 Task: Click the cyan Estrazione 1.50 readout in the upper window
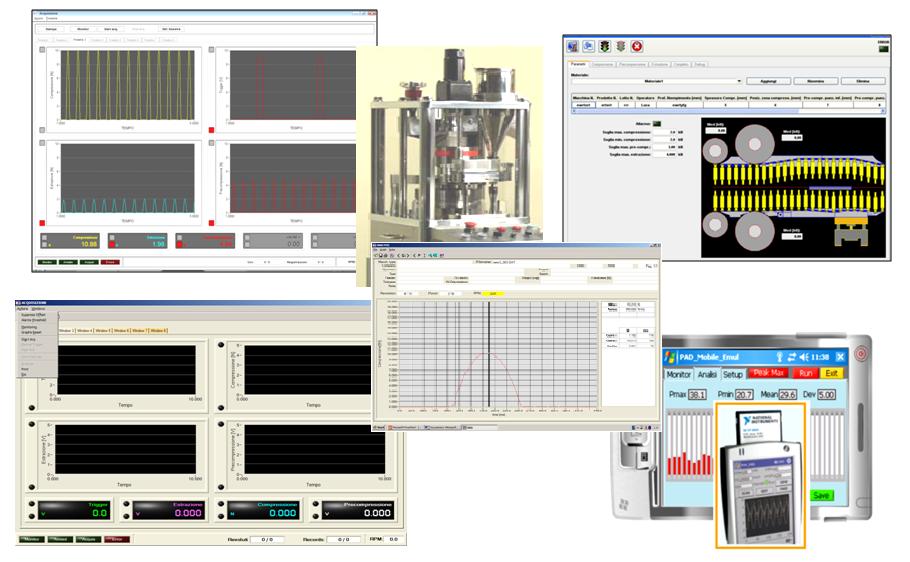point(138,241)
